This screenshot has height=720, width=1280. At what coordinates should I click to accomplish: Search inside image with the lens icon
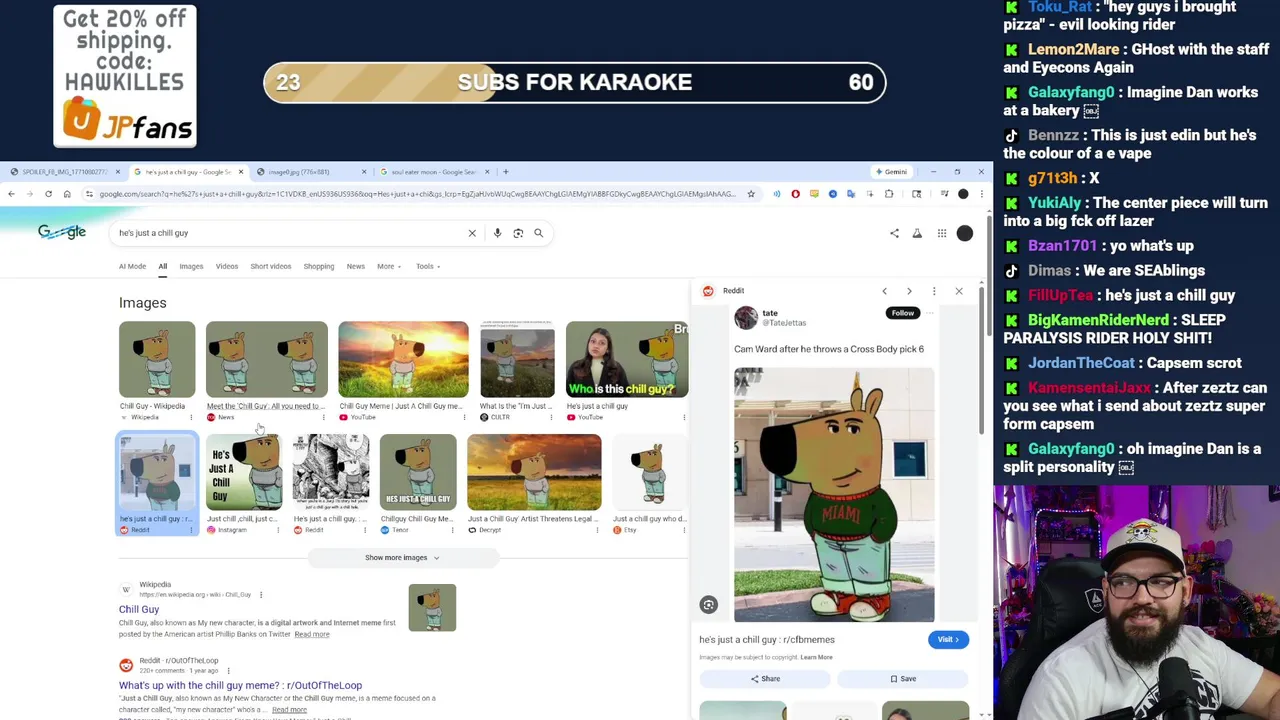point(708,604)
